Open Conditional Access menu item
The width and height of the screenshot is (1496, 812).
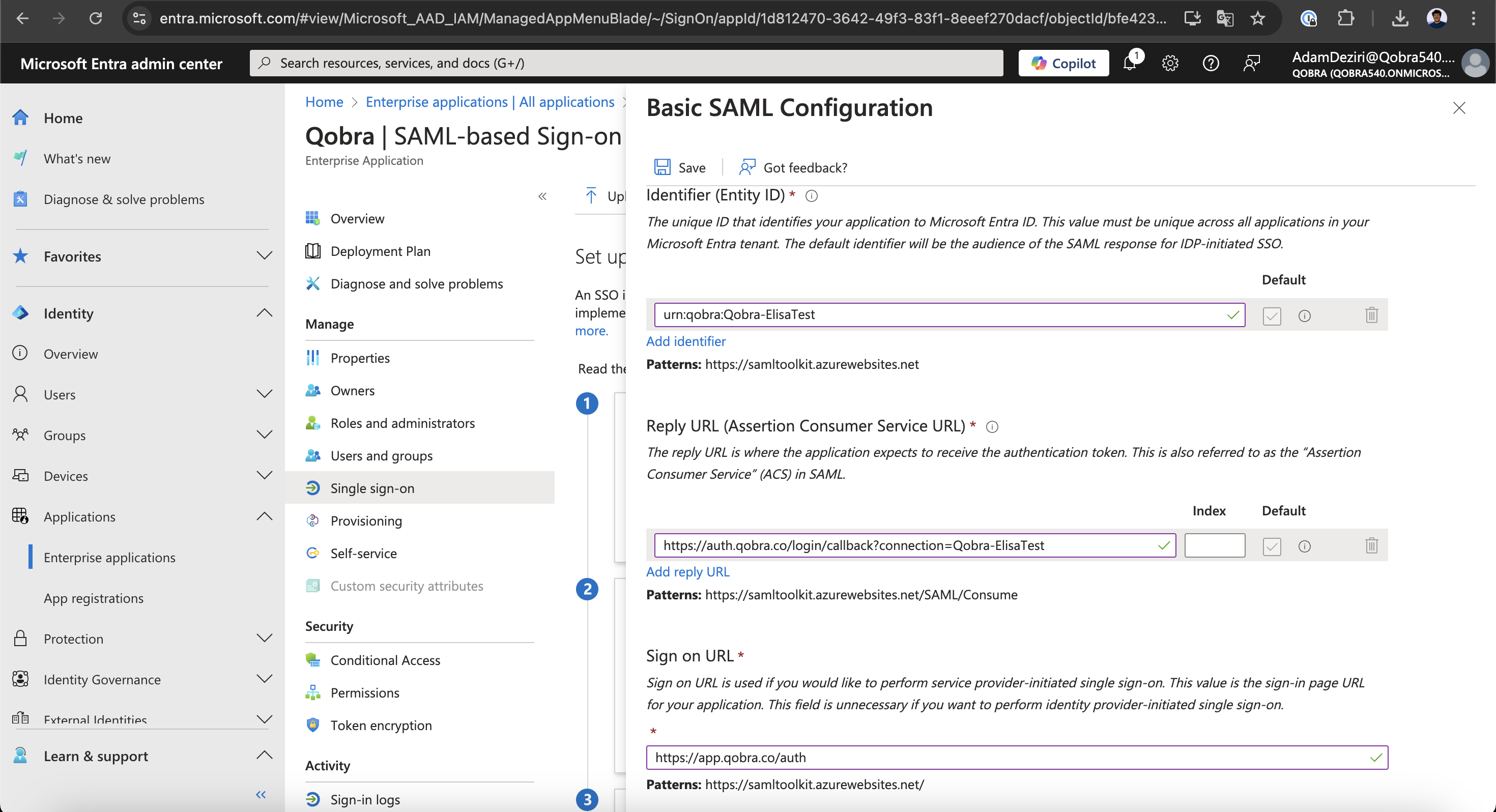tap(385, 660)
